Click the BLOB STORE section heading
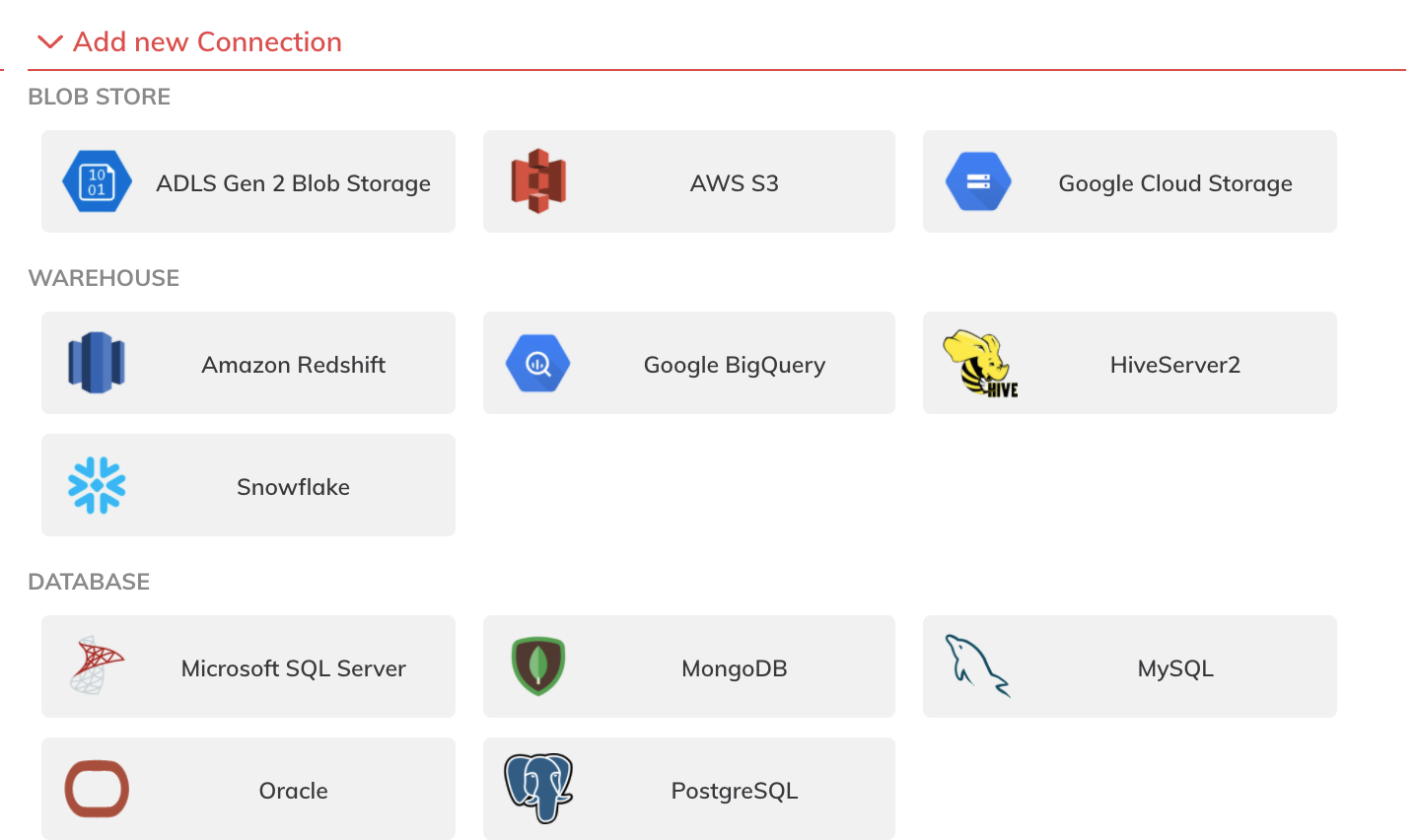Image resolution: width=1416 pixels, height=840 pixels. coord(99,97)
